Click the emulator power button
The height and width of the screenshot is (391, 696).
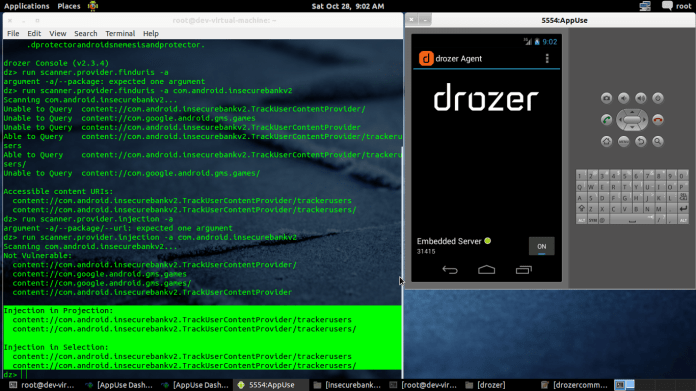tap(658, 98)
